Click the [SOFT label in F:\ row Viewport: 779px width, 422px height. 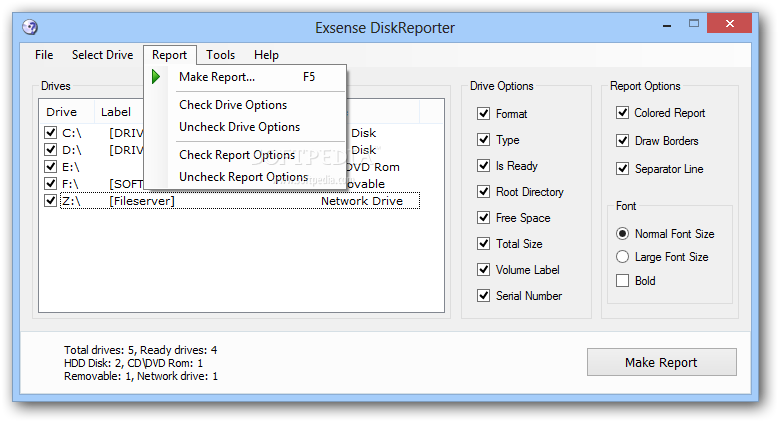[x=126, y=184]
